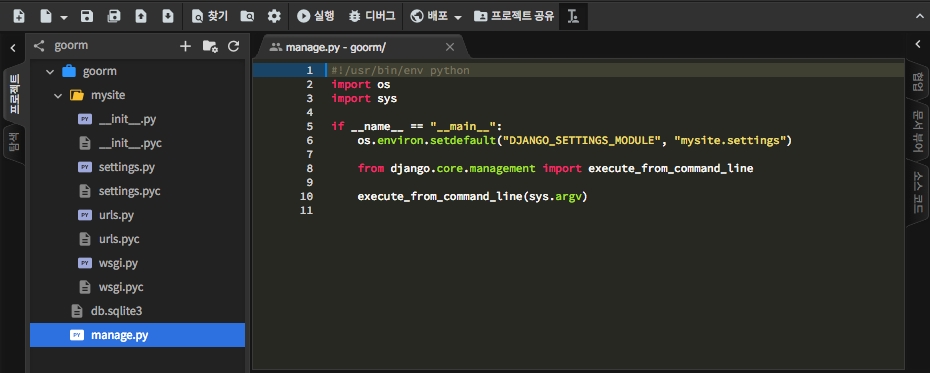
Task: Switch to the 프로젝트 side tab
Action: (x=14, y=94)
